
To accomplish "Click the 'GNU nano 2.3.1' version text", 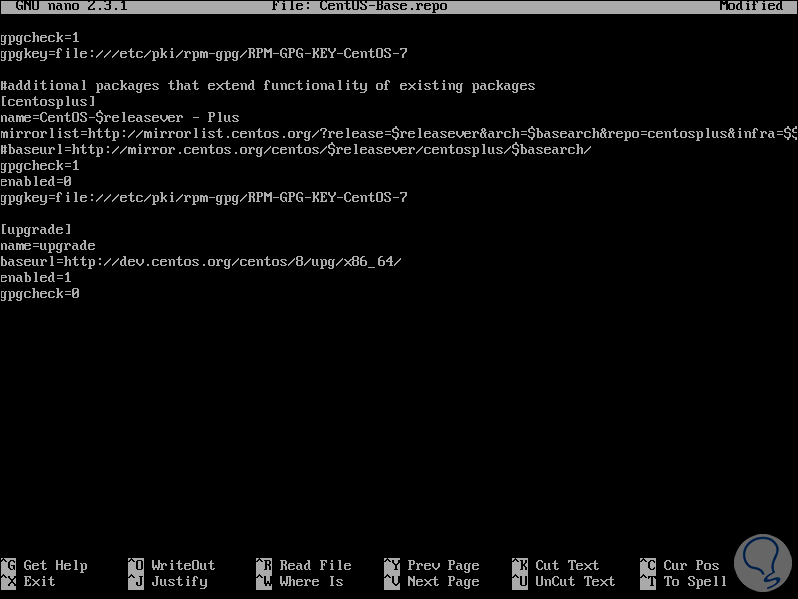I will [x=71, y=6].
